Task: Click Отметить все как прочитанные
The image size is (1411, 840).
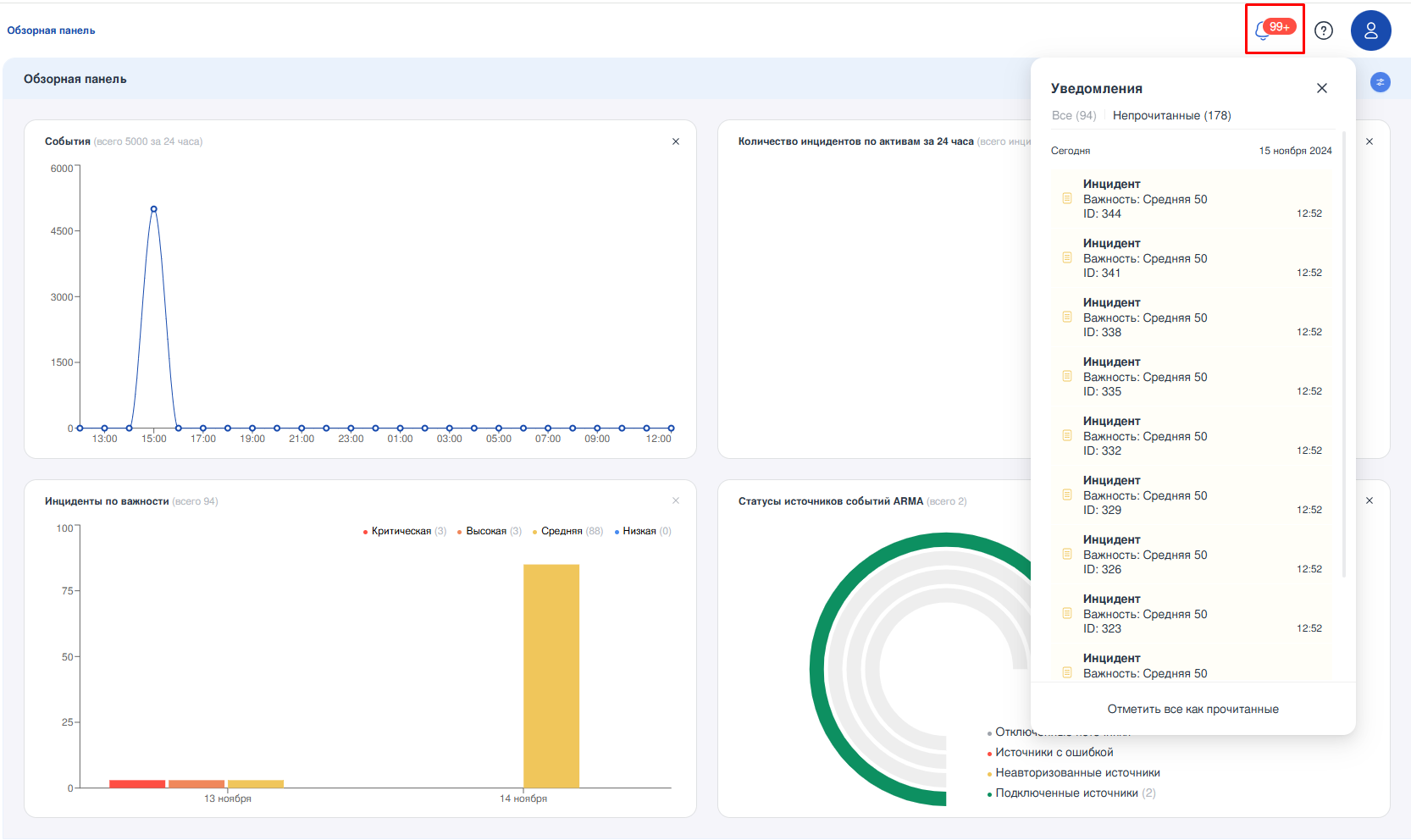Action: point(1192,709)
